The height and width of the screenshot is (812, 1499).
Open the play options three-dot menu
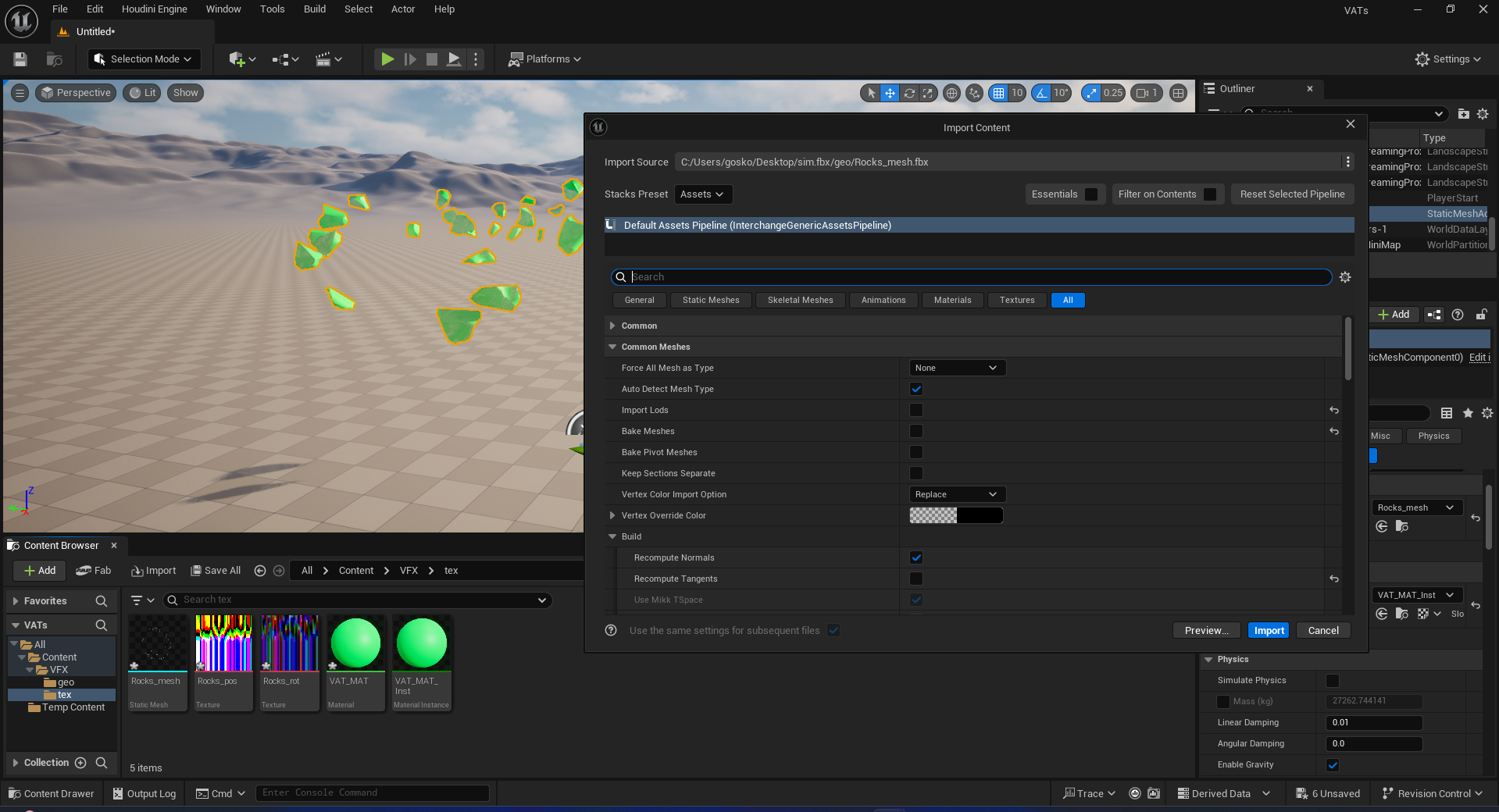pyautogui.click(x=476, y=59)
